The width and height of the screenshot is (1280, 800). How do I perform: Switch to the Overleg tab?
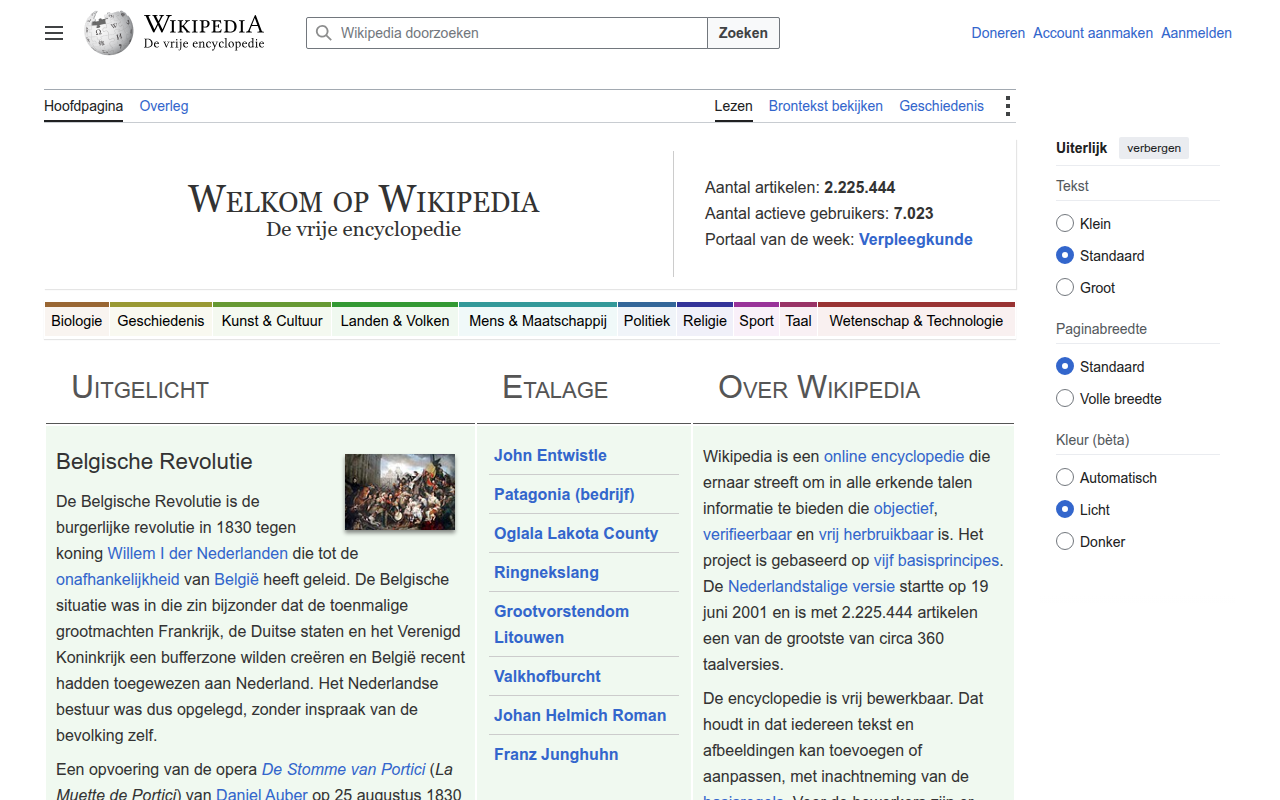[164, 106]
